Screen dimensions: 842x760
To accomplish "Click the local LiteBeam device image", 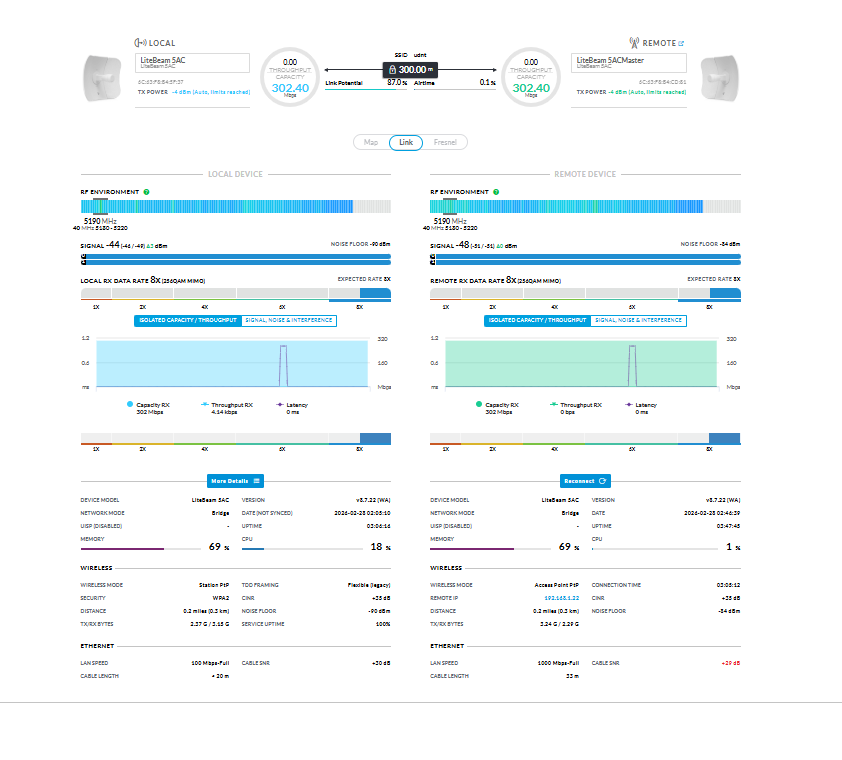I will pyautogui.click(x=101, y=75).
